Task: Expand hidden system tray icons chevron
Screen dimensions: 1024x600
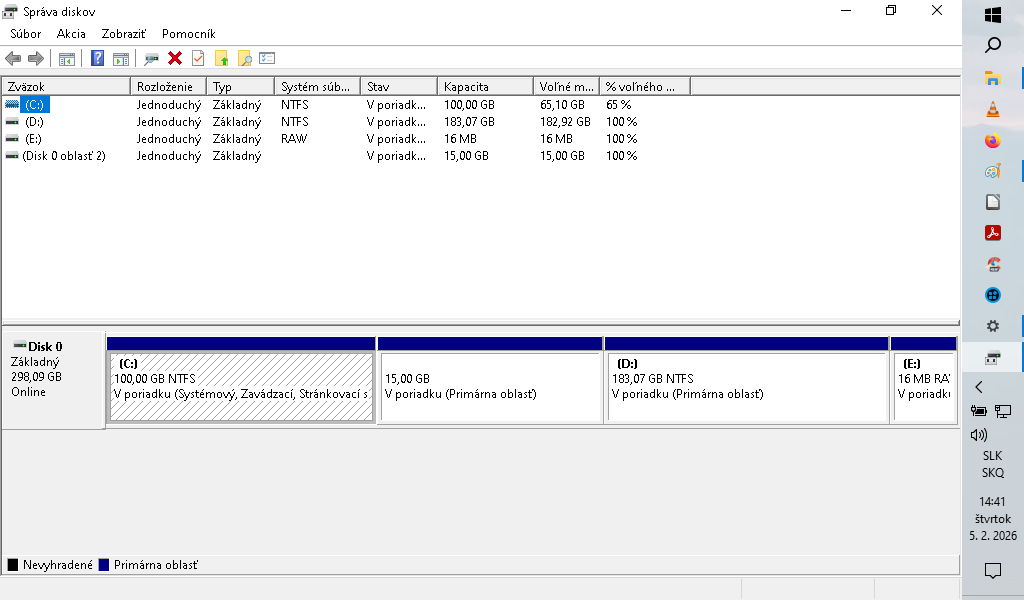Action: 979,387
